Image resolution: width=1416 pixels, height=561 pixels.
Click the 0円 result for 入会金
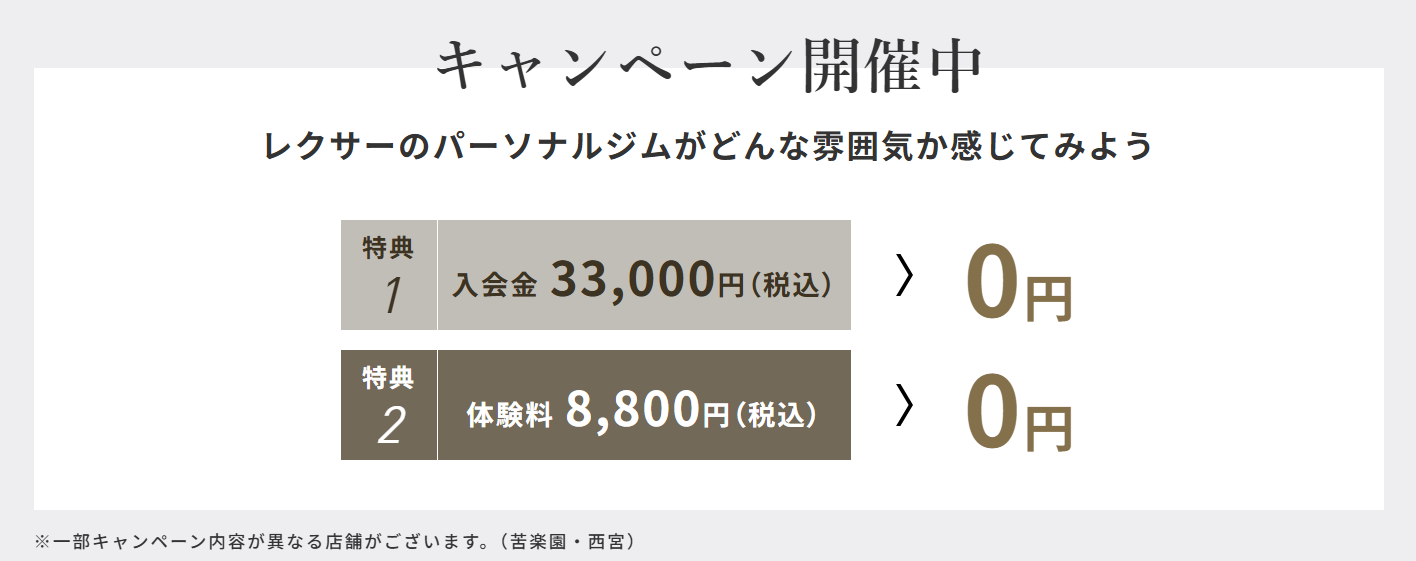pos(1018,285)
